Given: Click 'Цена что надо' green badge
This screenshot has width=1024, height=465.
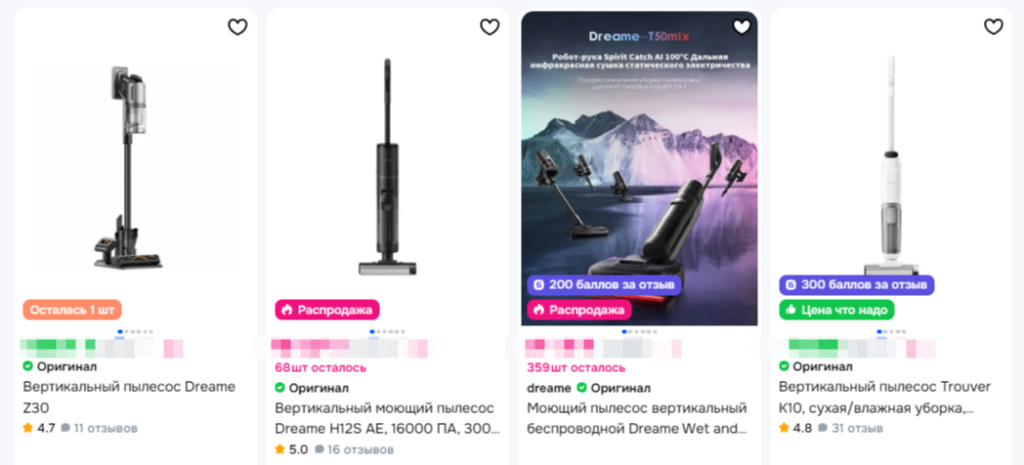Looking at the screenshot, I should (837, 310).
